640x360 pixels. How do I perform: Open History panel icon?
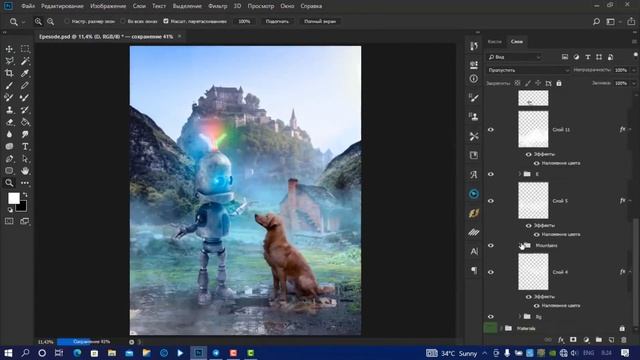pyautogui.click(x=473, y=46)
